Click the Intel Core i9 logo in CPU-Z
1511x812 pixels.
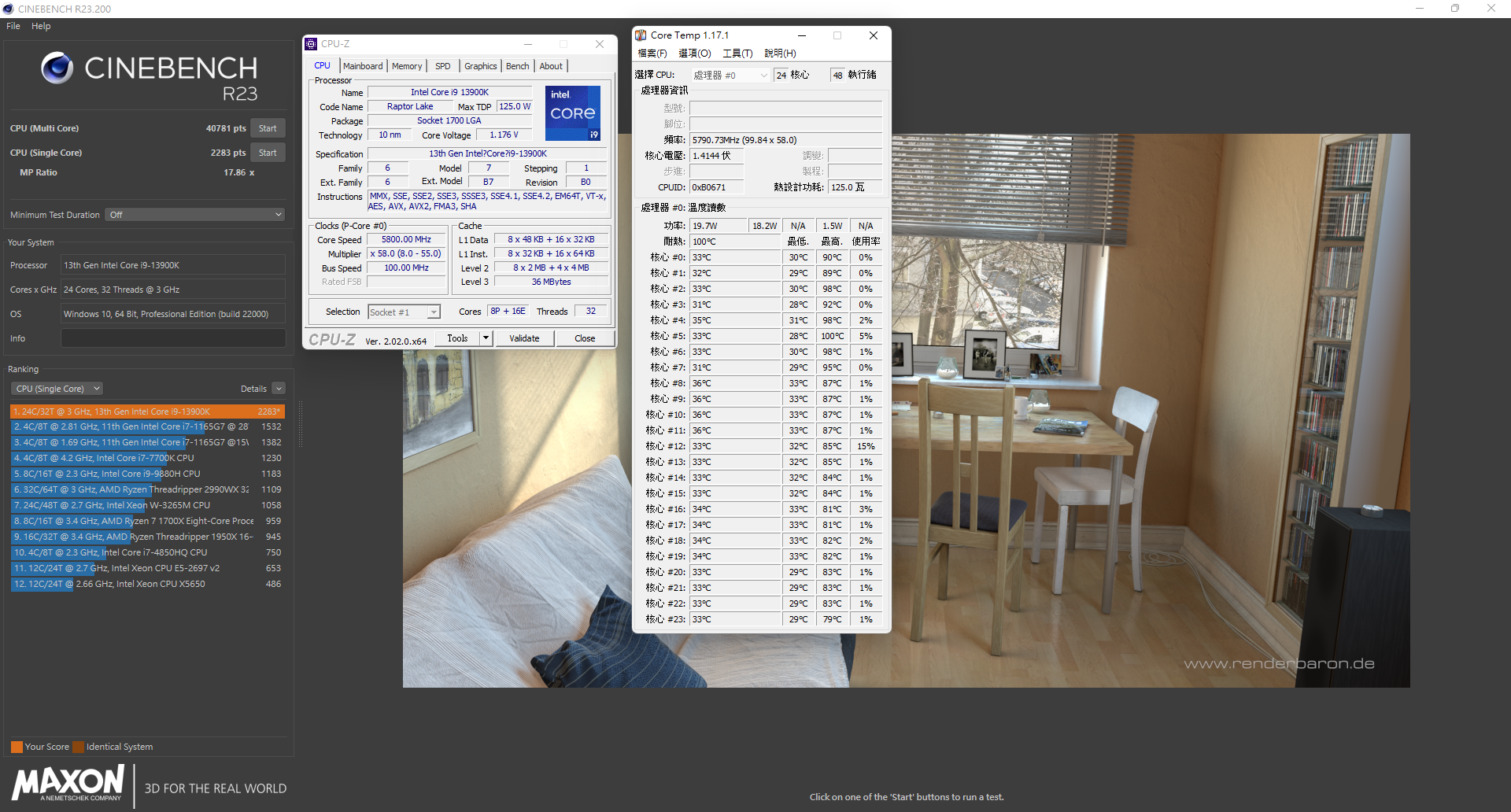(573, 113)
